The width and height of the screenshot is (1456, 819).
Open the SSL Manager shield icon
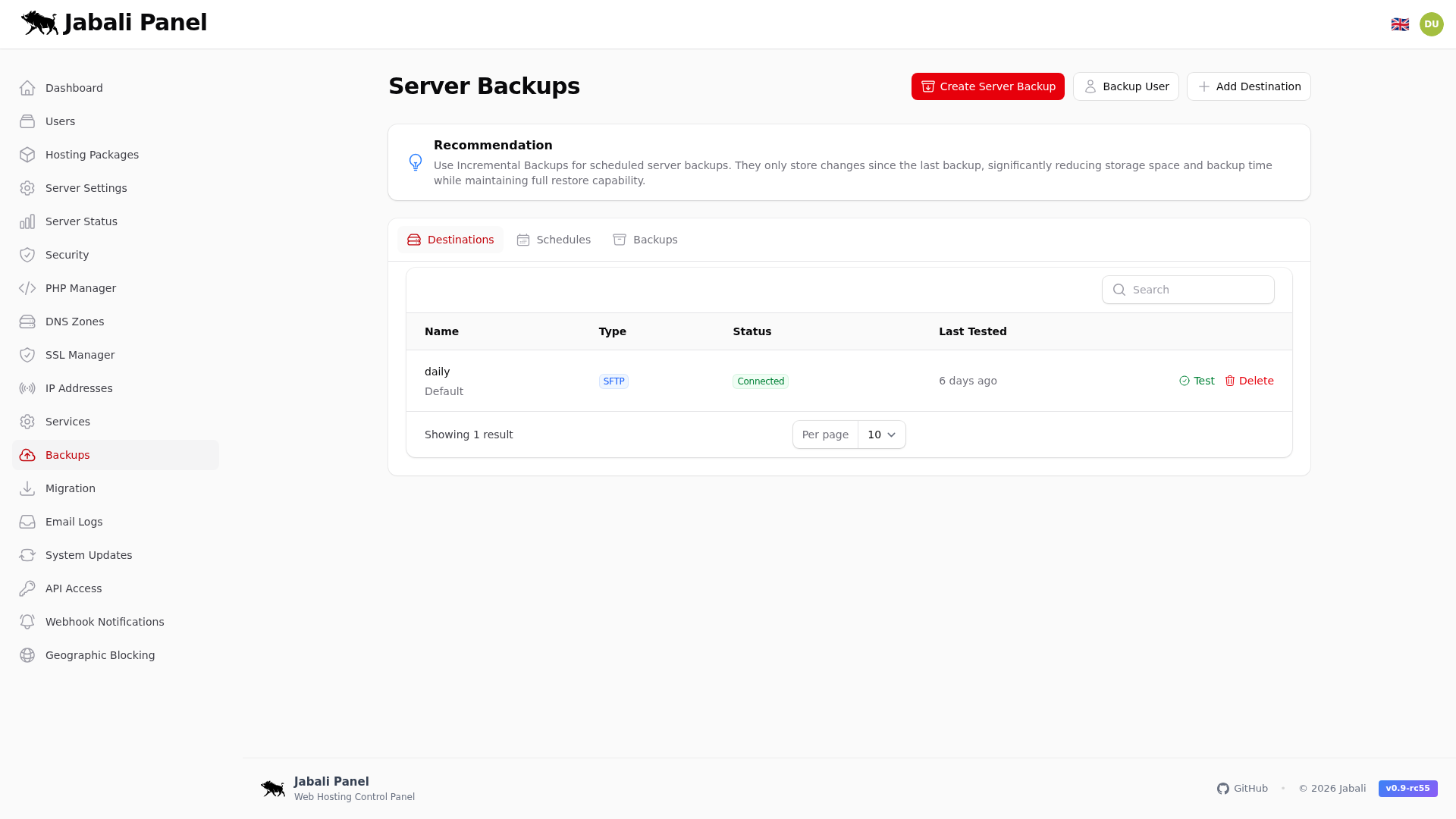(27, 355)
